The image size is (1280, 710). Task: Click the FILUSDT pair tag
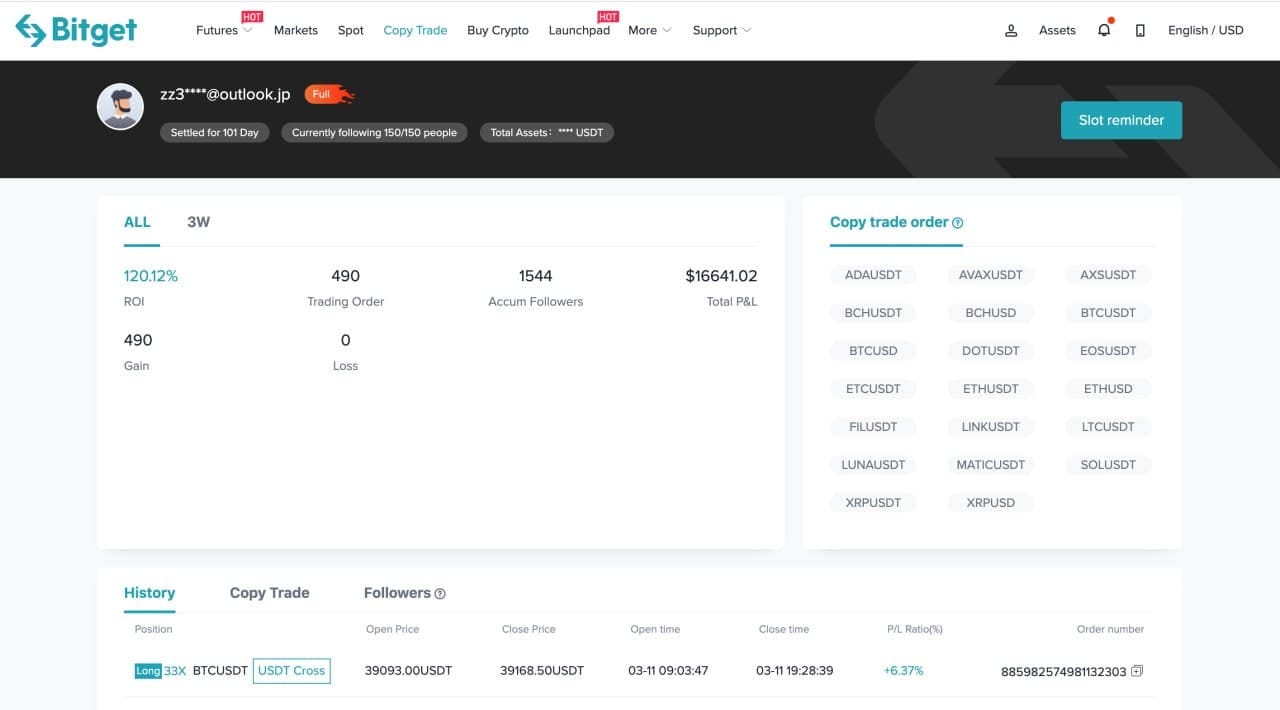(x=873, y=427)
